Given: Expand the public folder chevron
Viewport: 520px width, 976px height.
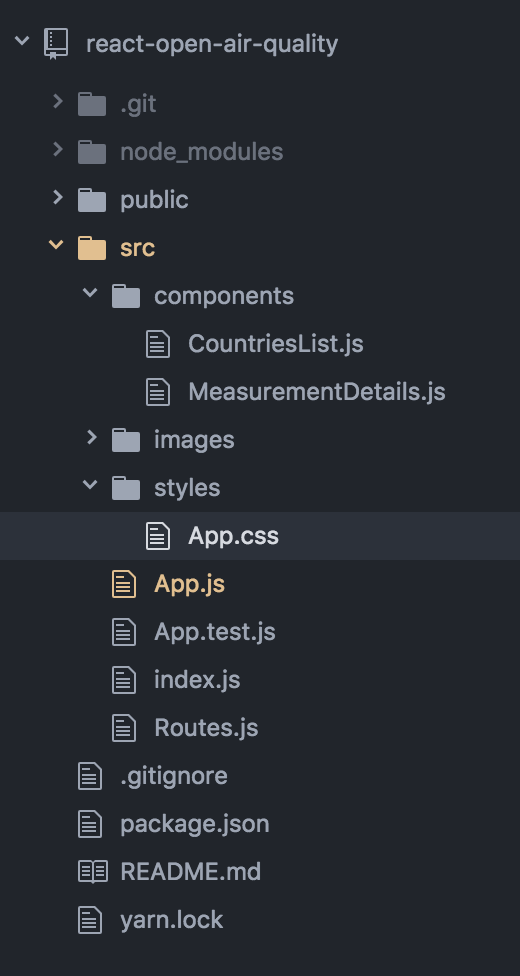Looking at the screenshot, I should (x=58, y=197).
